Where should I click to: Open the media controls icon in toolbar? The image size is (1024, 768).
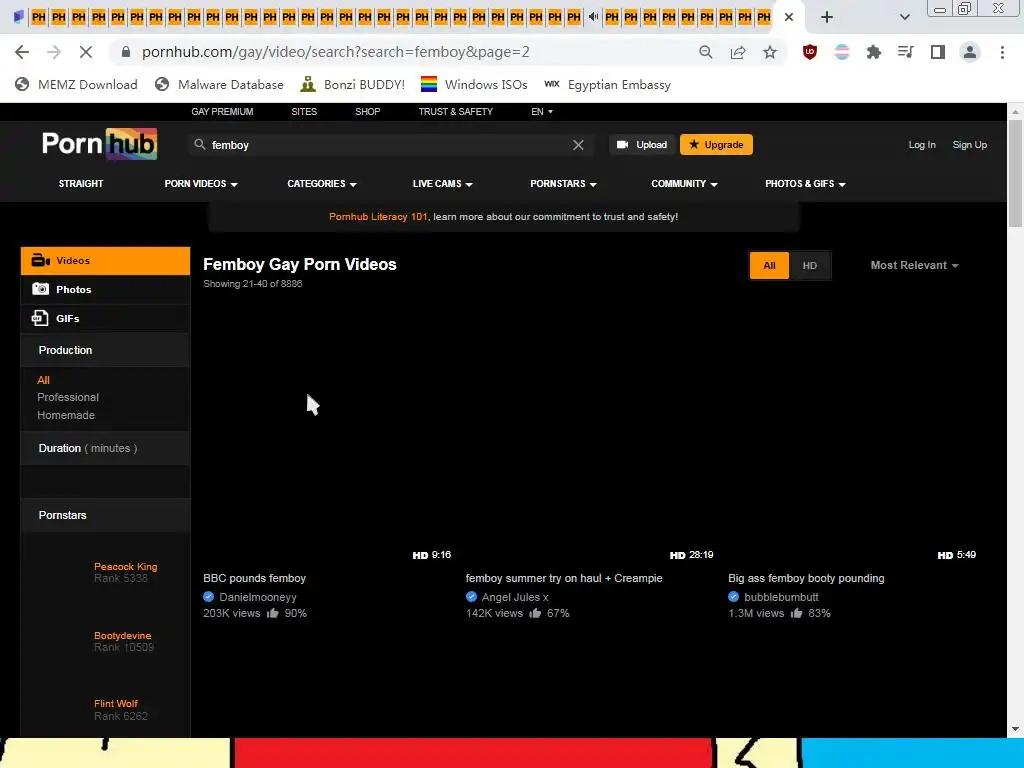tap(905, 52)
